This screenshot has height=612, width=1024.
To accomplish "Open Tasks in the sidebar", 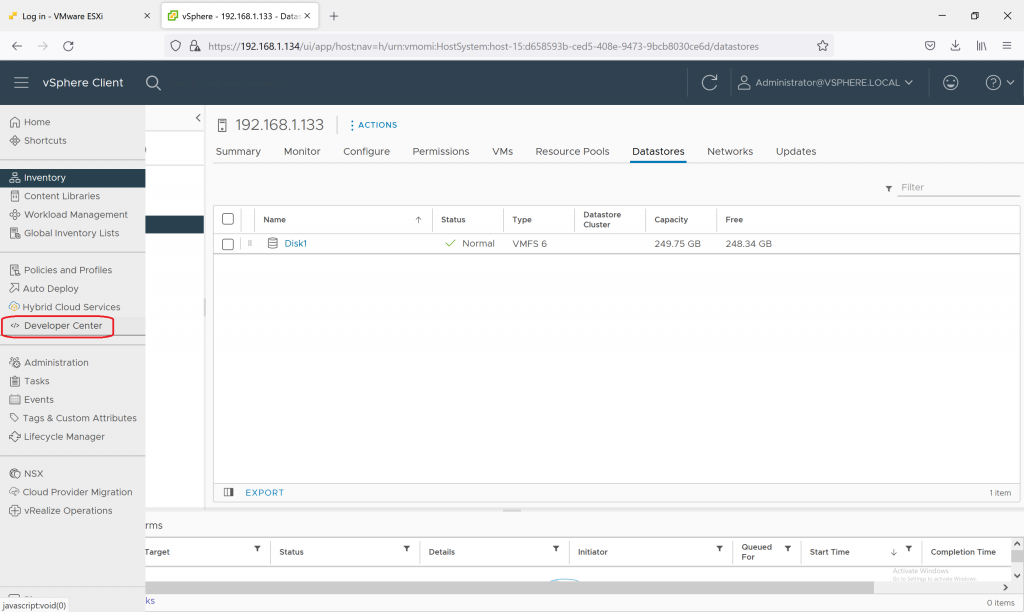I will pos(29,381).
